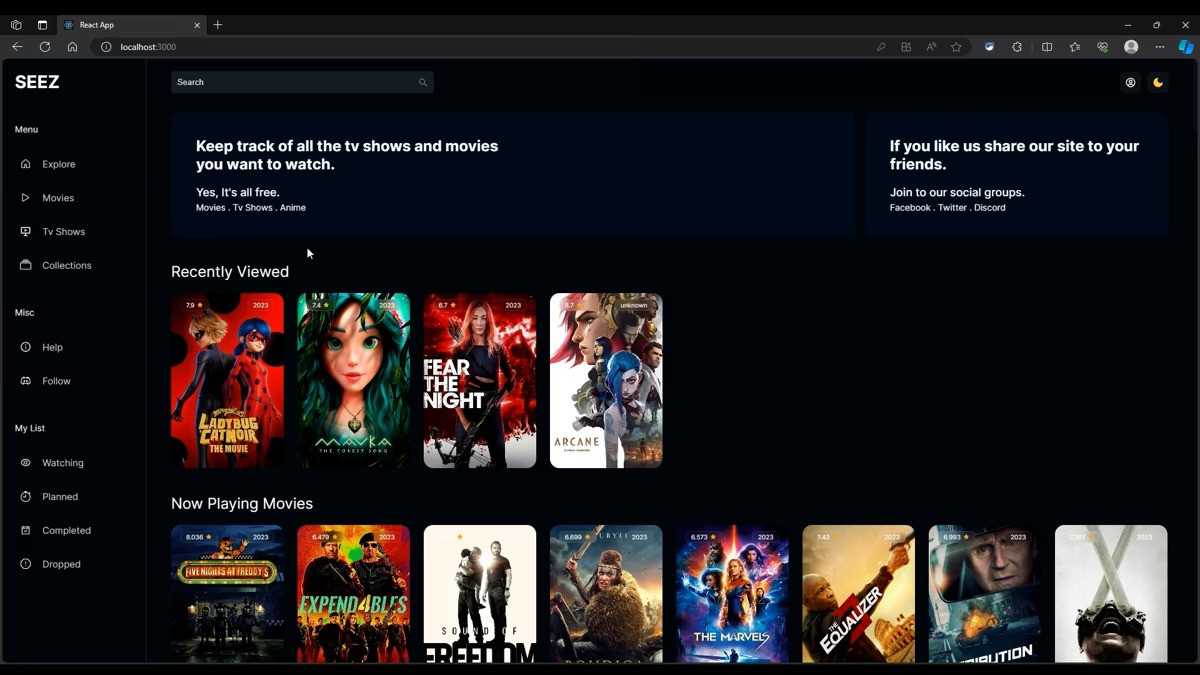Click the search magnifier icon
This screenshot has width=1200, height=675.
423,83
